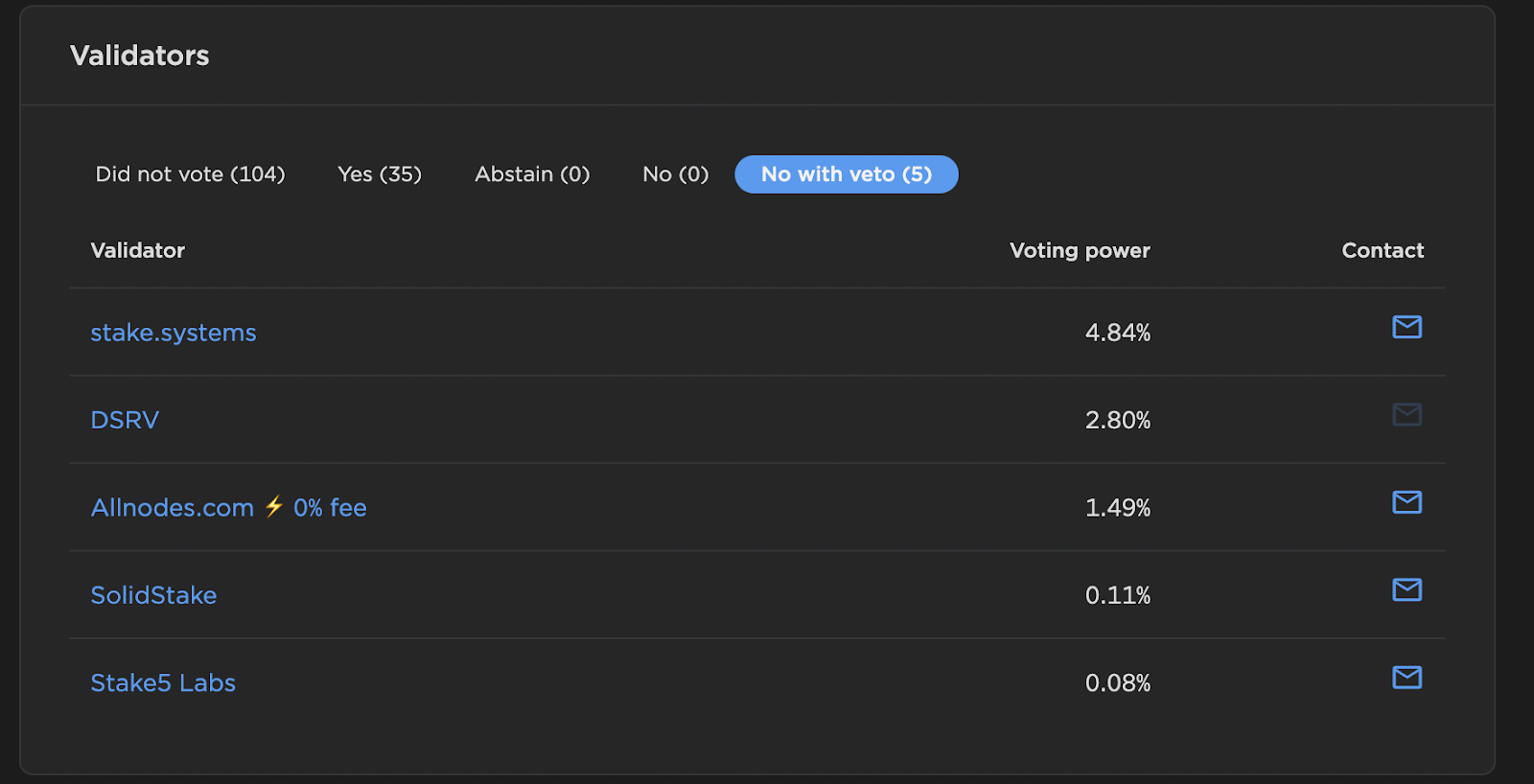Go to the Stake5 Labs validator page
Screen dimensions: 1534x784
pyautogui.click(x=163, y=683)
